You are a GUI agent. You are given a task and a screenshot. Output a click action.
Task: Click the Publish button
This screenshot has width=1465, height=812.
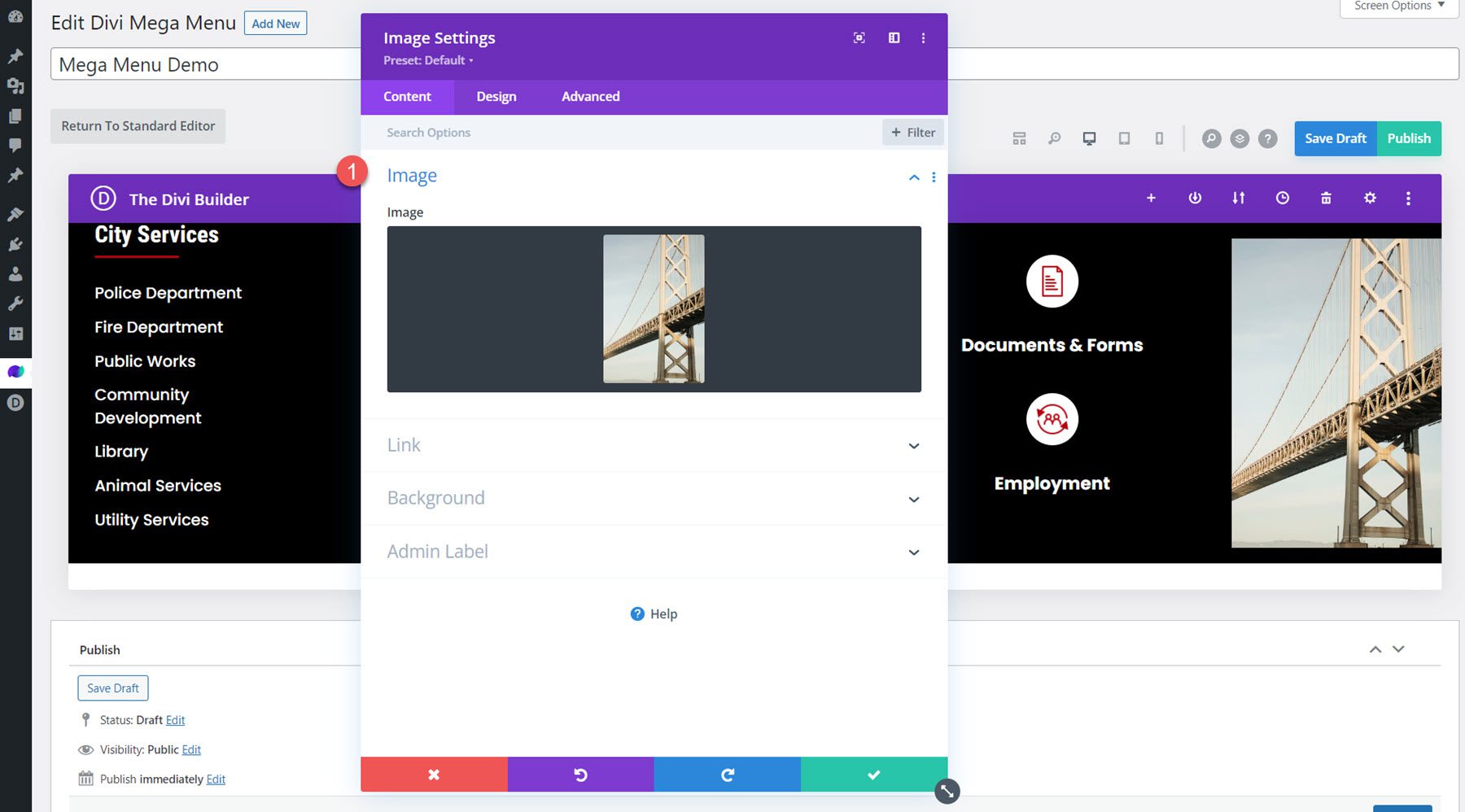(1409, 138)
